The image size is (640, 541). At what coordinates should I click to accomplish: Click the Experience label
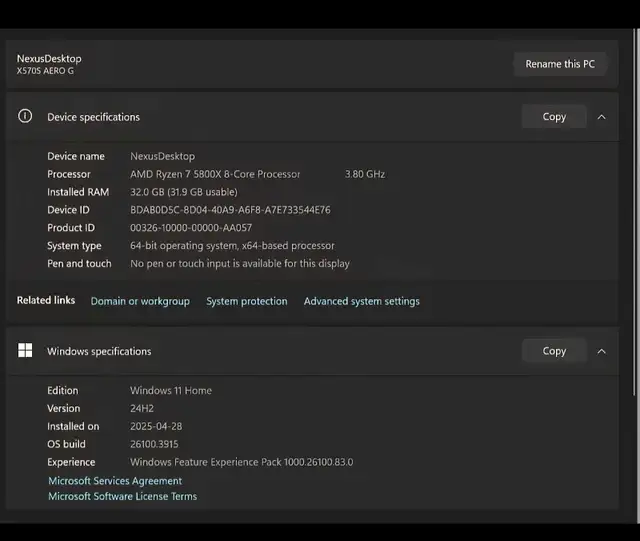point(71,462)
